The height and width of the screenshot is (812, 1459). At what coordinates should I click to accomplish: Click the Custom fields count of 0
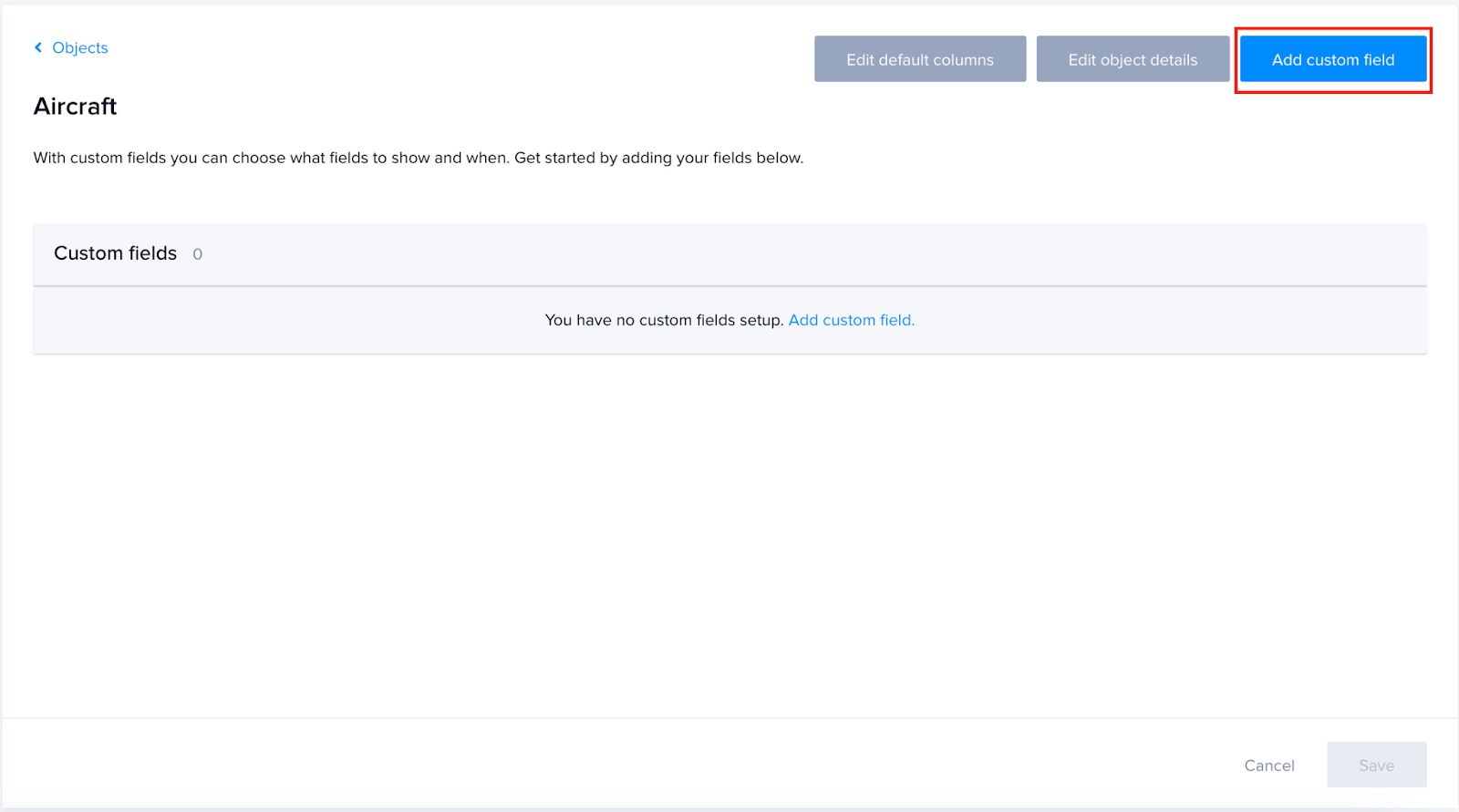[198, 254]
